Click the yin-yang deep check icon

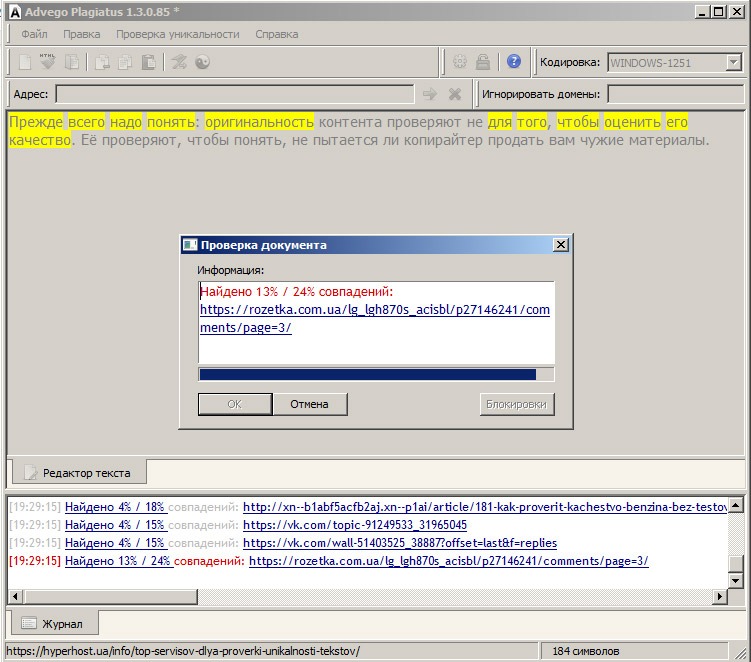tap(203, 62)
